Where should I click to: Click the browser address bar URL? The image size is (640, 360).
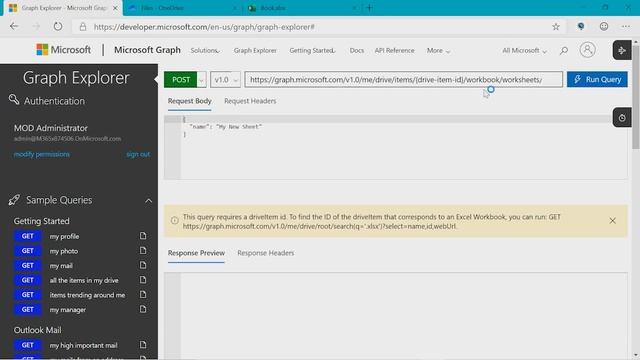click(x=204, y=27)
